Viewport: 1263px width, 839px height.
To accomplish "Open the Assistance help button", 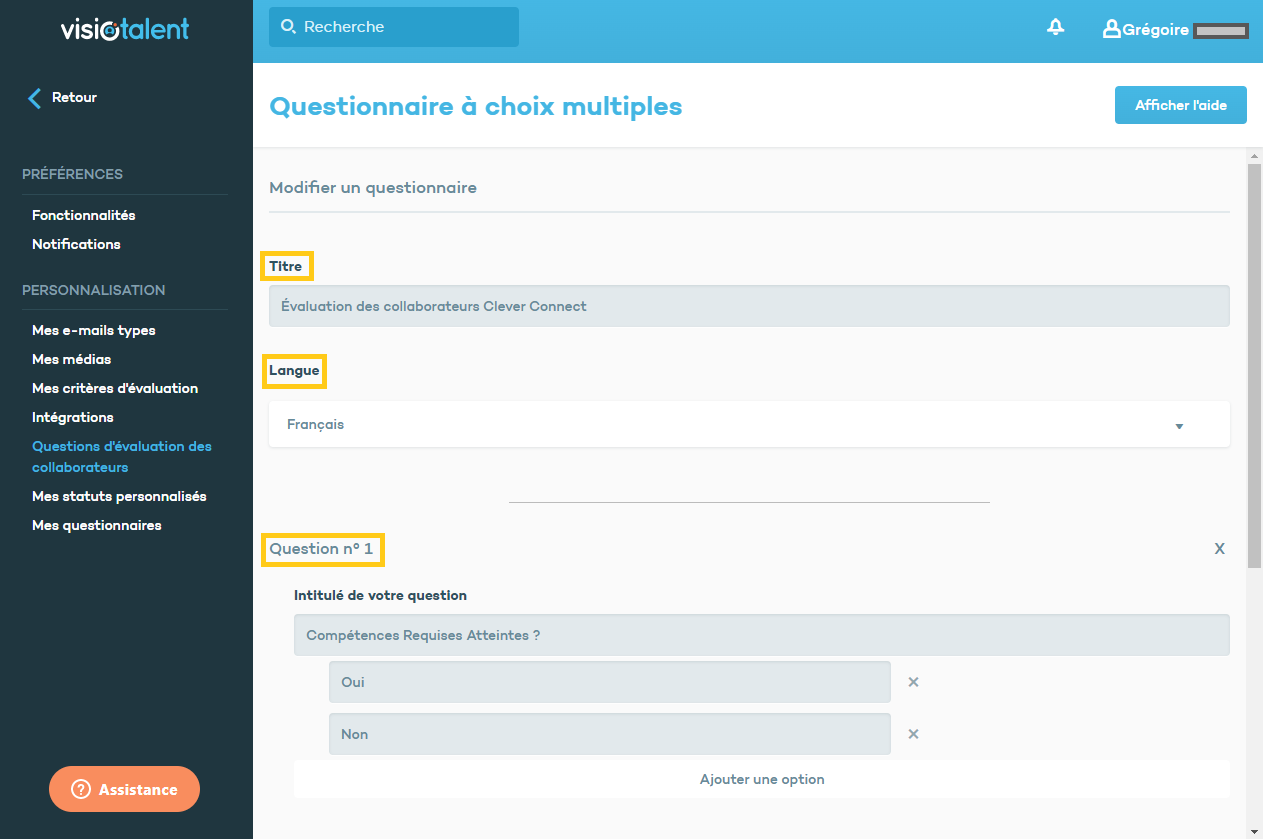I will [124, 789].
